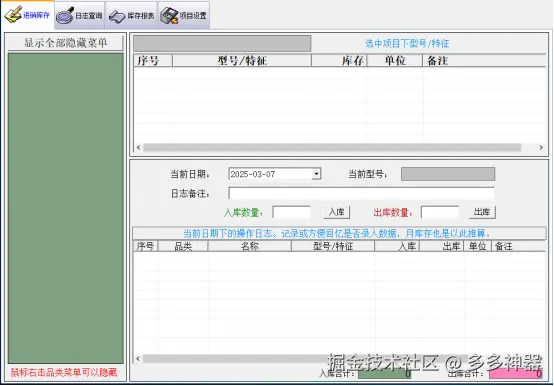Click the 名称 column header
Viewport: 554px width, 386px height.
[x=250, y=246]
